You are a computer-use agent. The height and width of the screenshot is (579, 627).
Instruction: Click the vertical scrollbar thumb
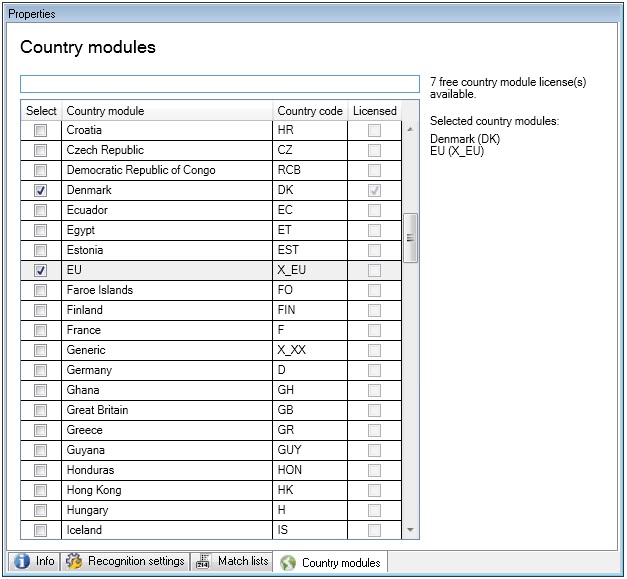410,237
